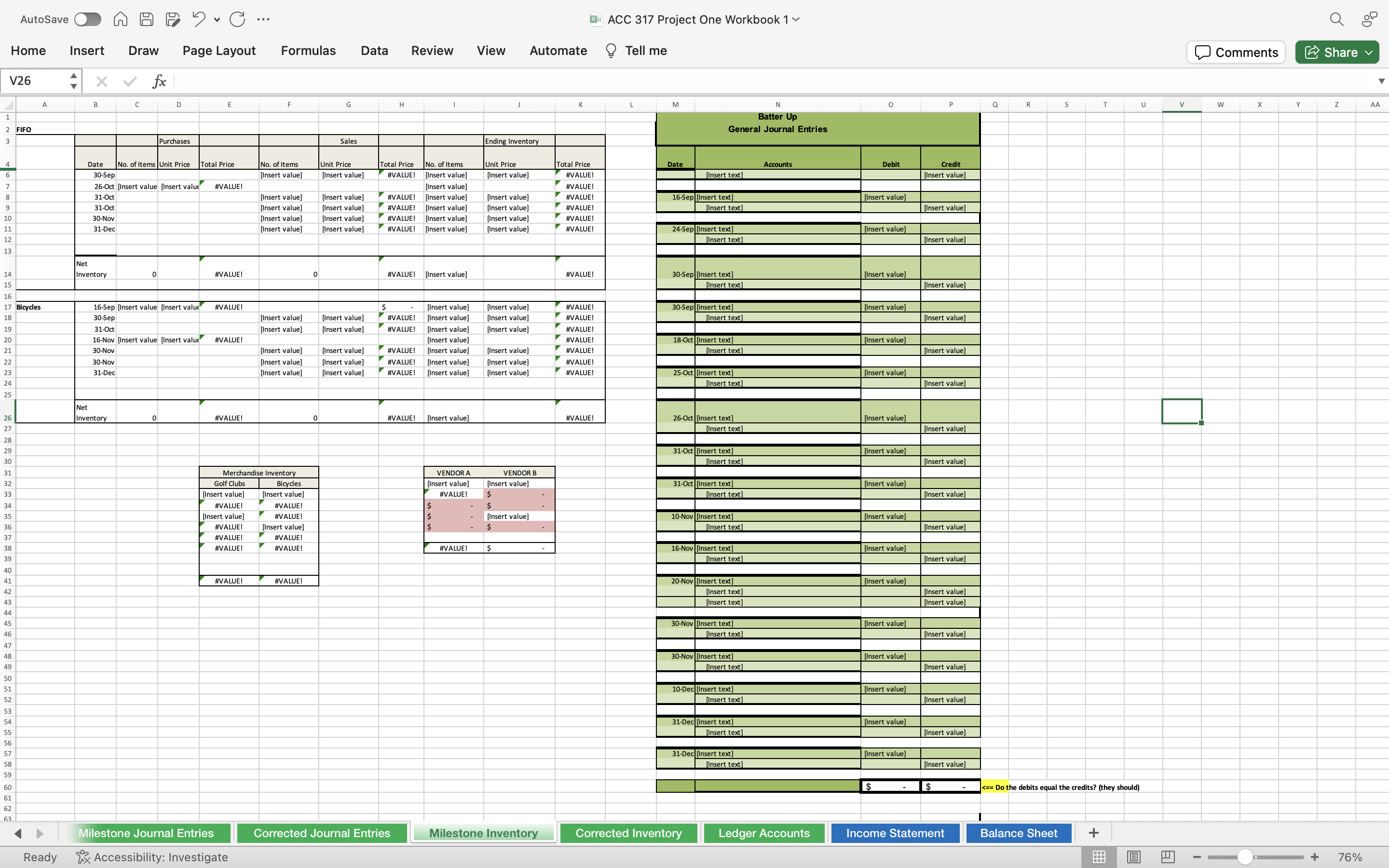Screen dimensions: 1389x868
Task: Open the Share button dropdown
Action: [1369, 52]
